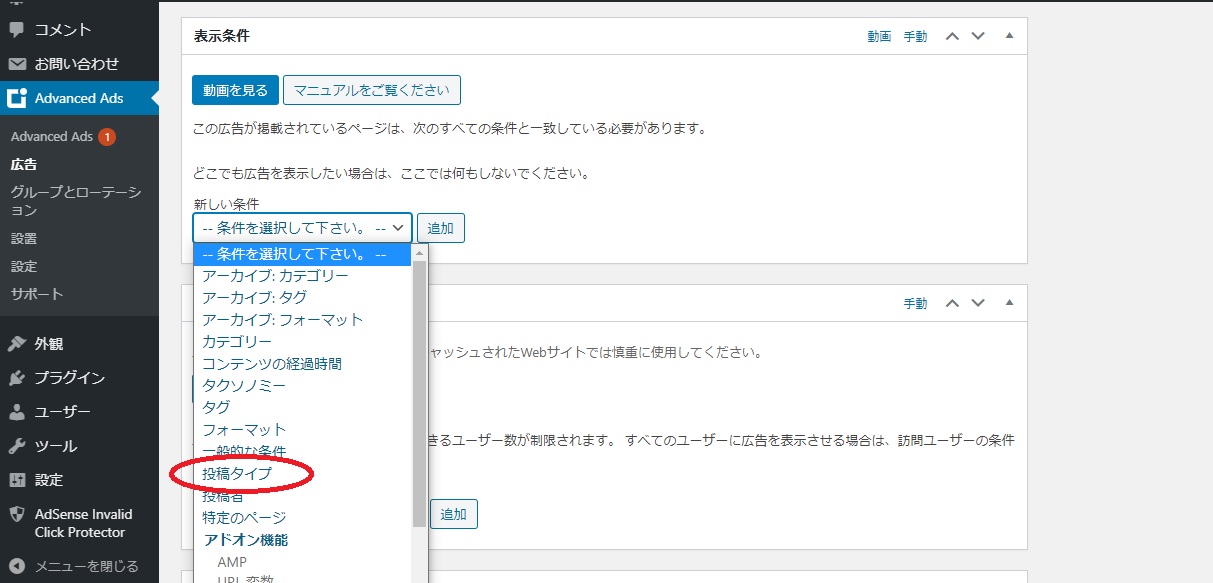
Task: Open the ユーザー users icon
Action: pyautogui.click(x=17, y=412)
